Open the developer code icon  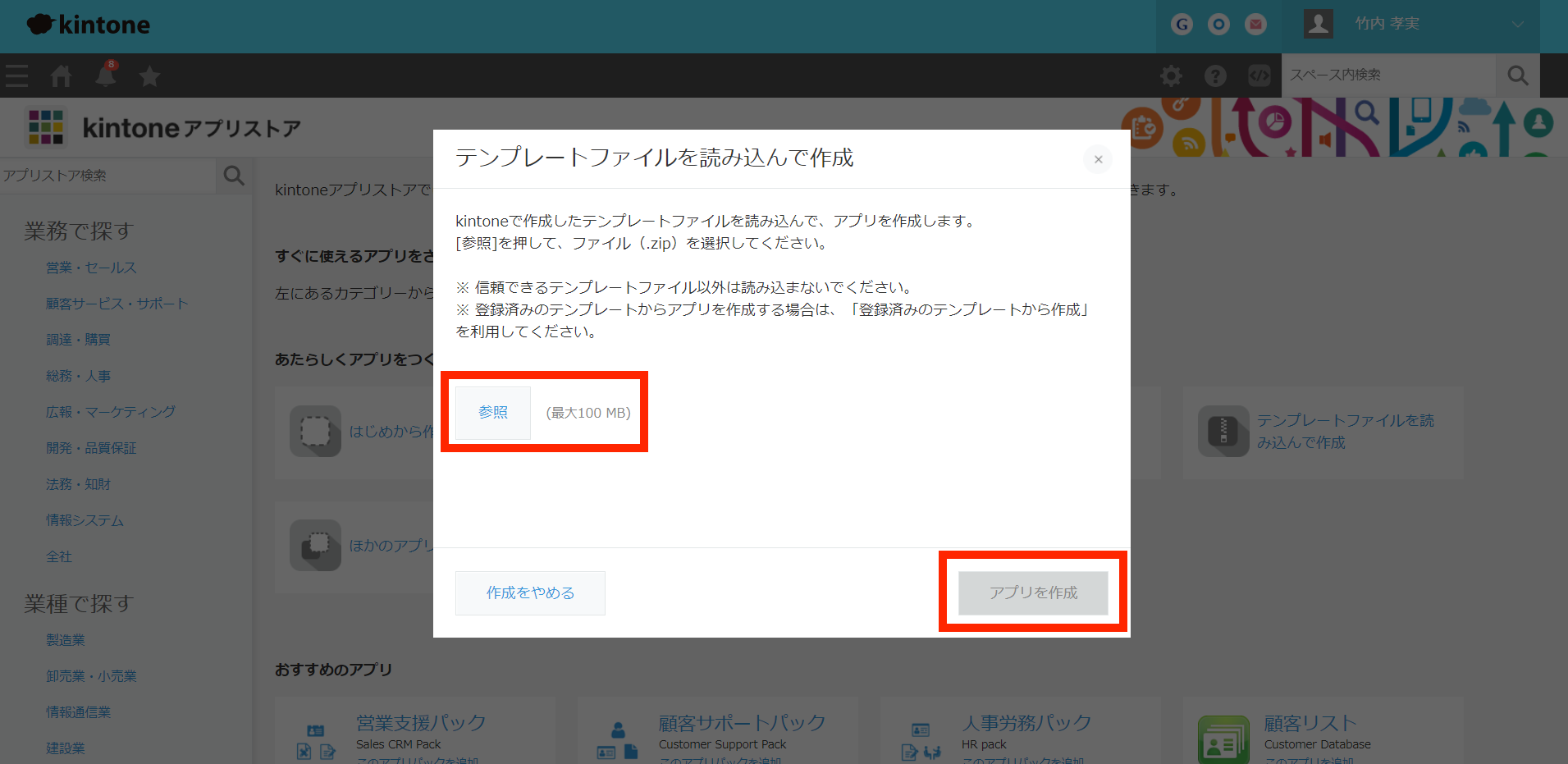tap(1259, 75)
